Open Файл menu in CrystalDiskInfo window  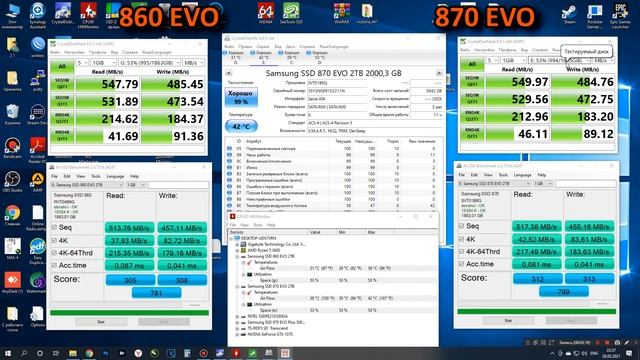tap(229, 47)
